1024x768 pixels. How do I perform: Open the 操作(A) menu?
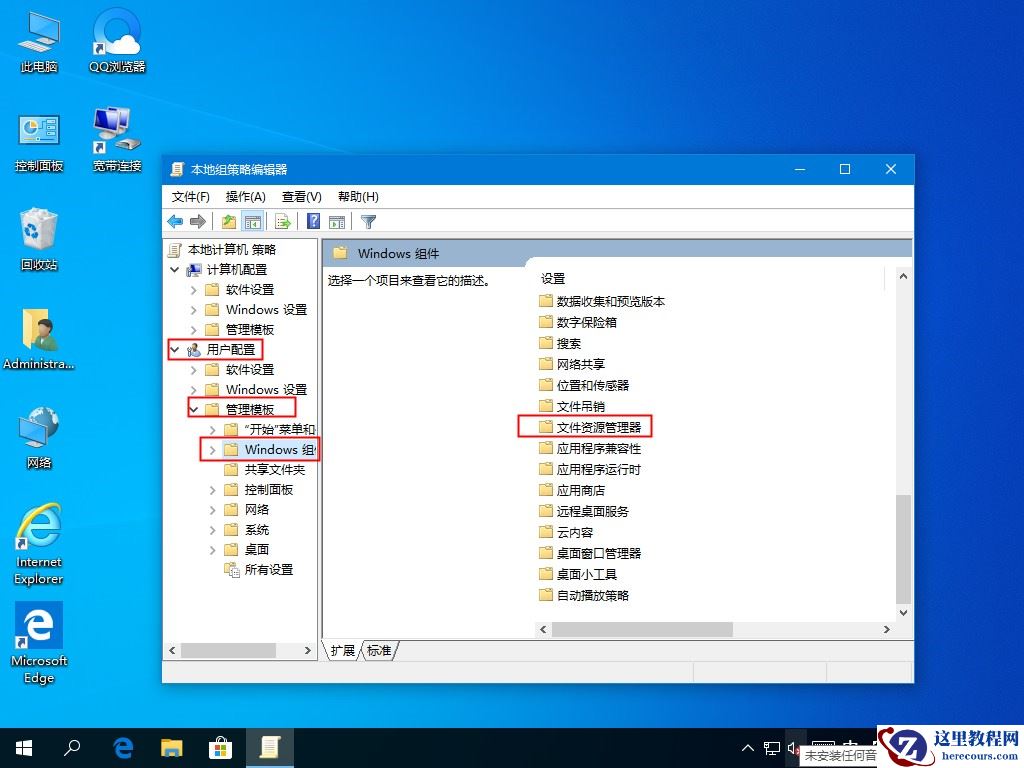(x=244, y=196)
